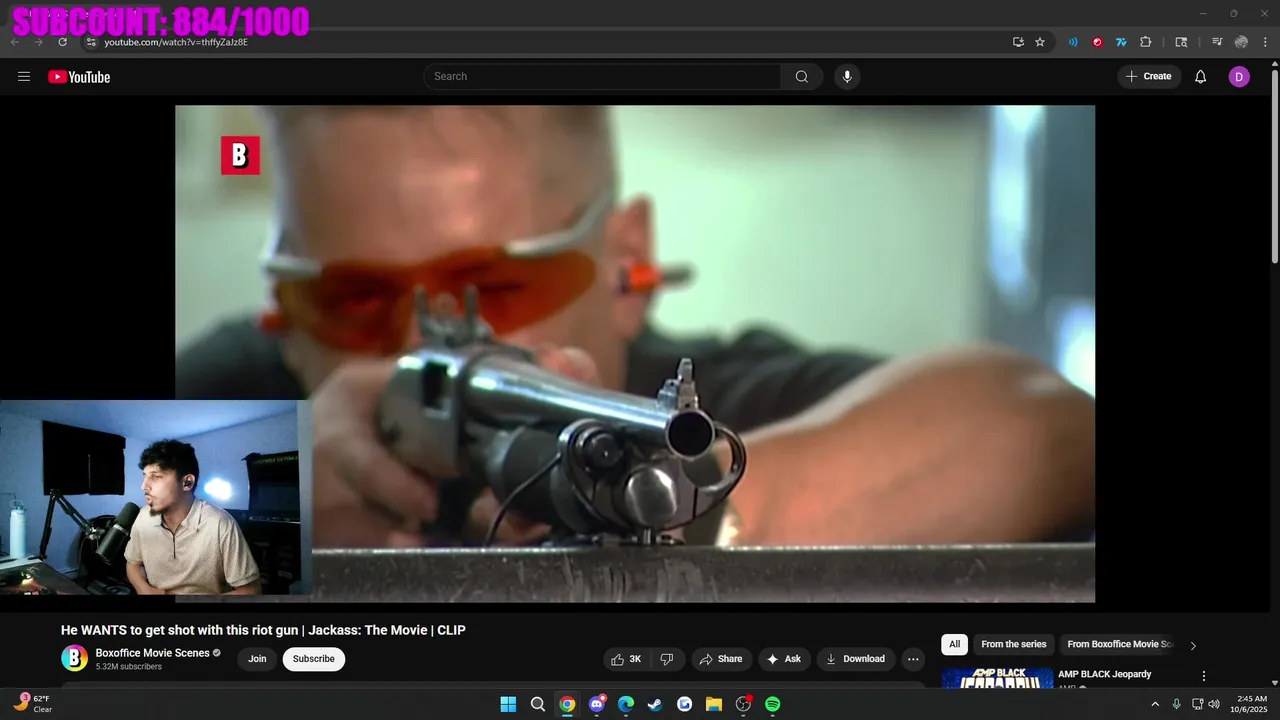Install the app from the address bar icon

pos(1018,42)
